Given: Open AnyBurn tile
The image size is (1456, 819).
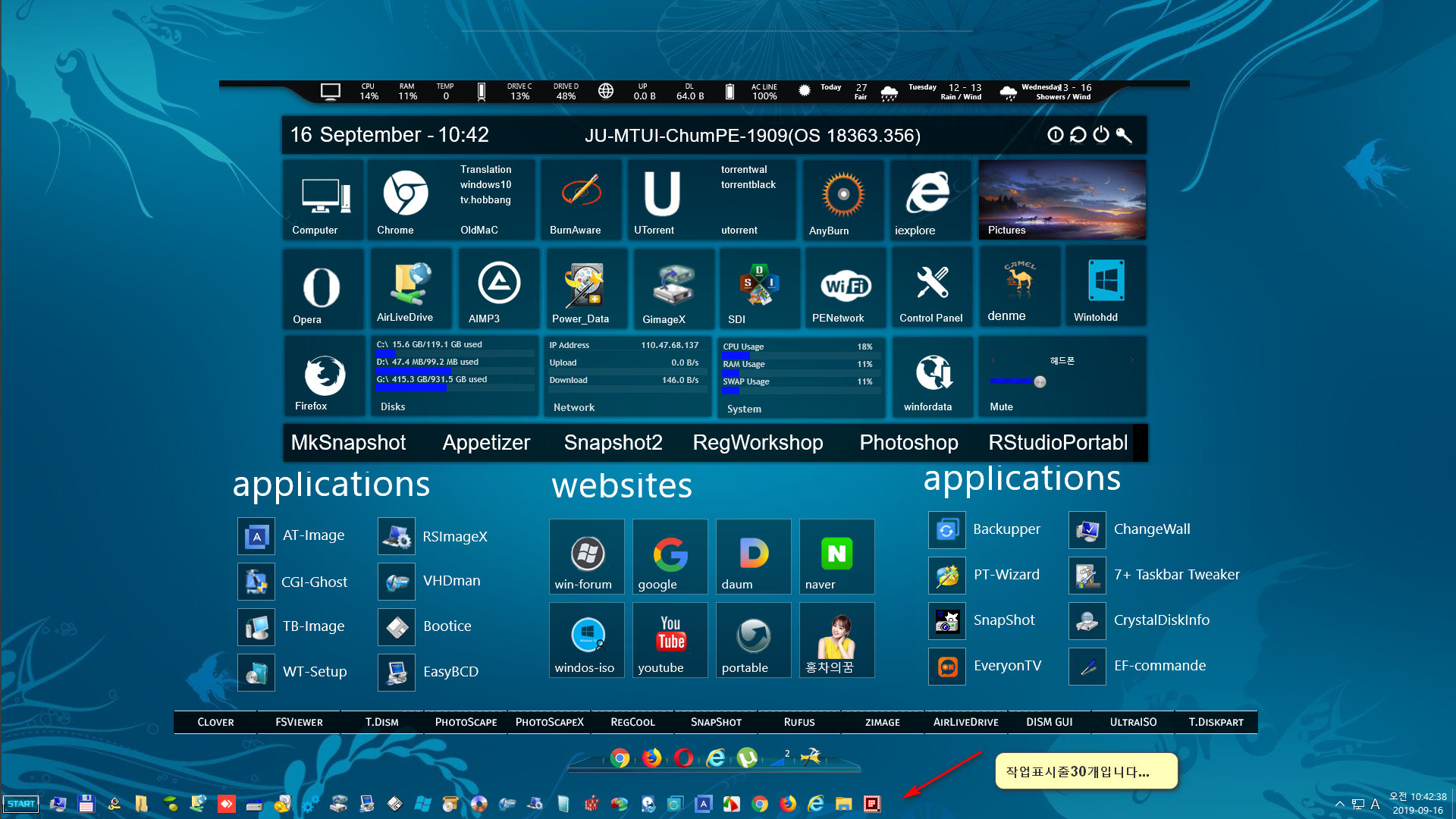Looking at the screenshot, I should [843, 200].
